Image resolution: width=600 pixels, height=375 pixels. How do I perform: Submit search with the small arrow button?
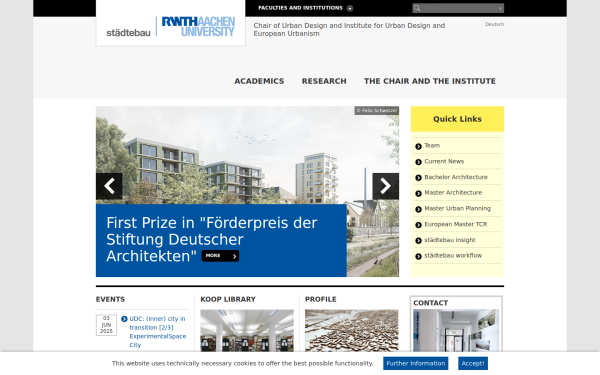click(500, 8)
